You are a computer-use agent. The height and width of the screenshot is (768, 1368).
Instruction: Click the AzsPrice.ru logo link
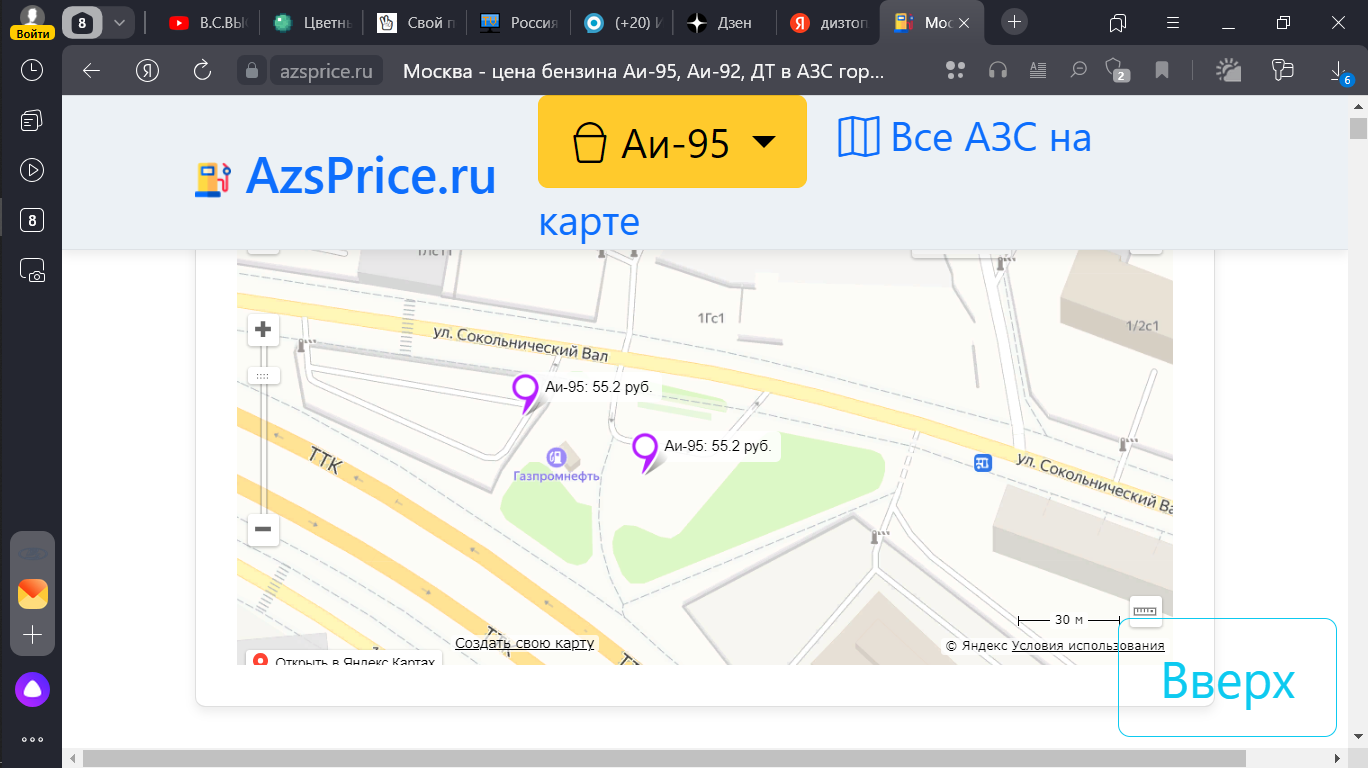(x=346, y=176)
